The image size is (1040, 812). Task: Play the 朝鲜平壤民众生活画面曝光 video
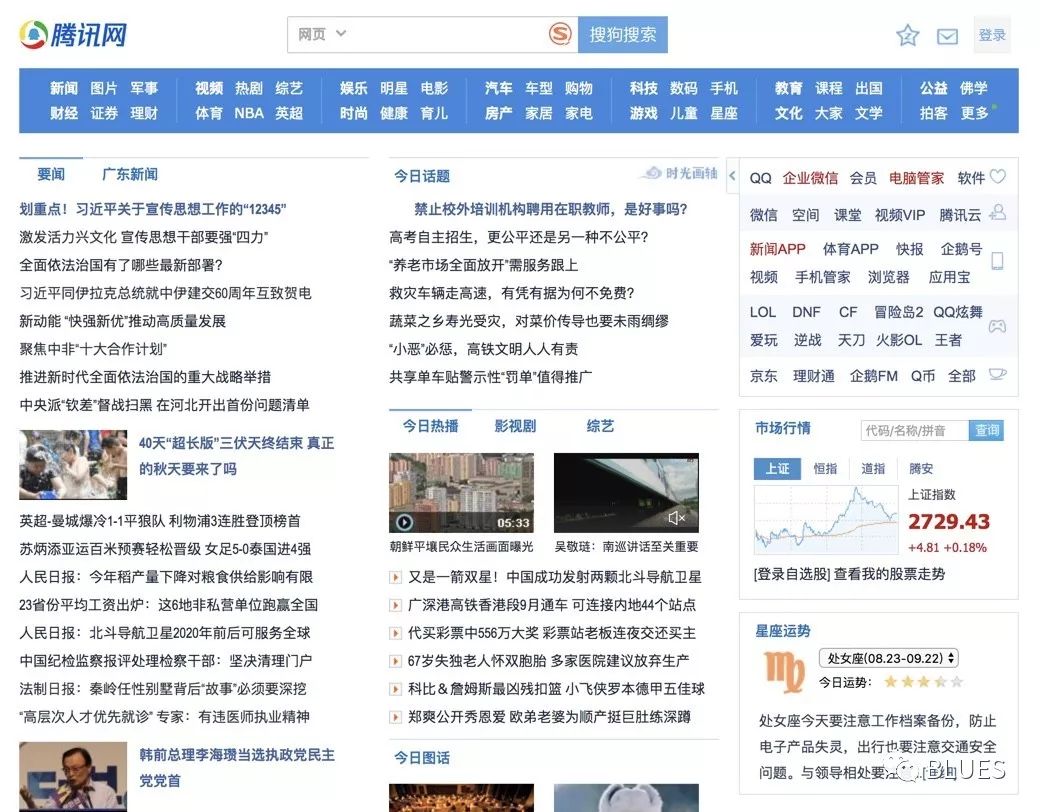[x=404, y=522]
